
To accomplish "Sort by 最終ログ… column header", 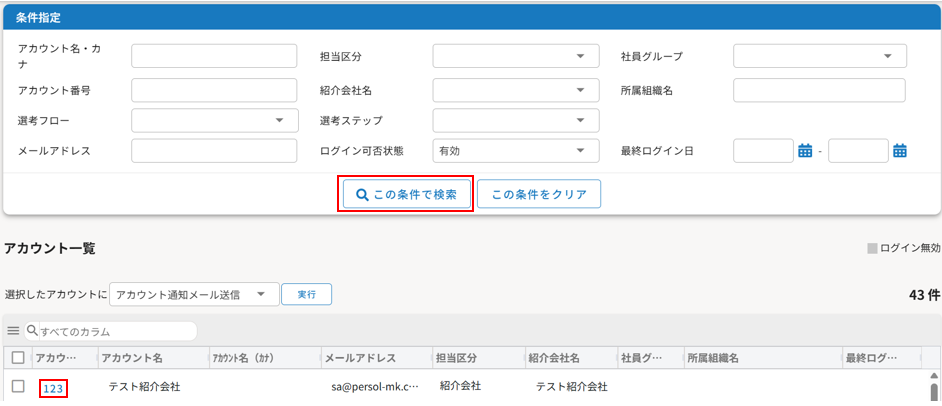I will [x=881, y=358].
